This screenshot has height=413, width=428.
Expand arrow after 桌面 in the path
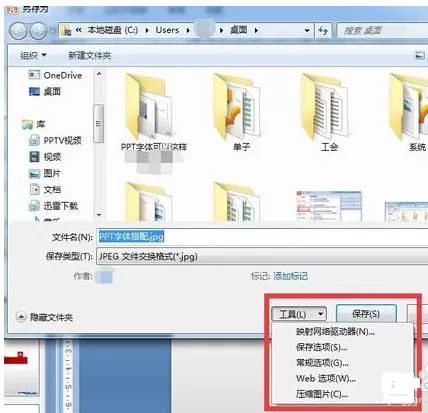256,30
